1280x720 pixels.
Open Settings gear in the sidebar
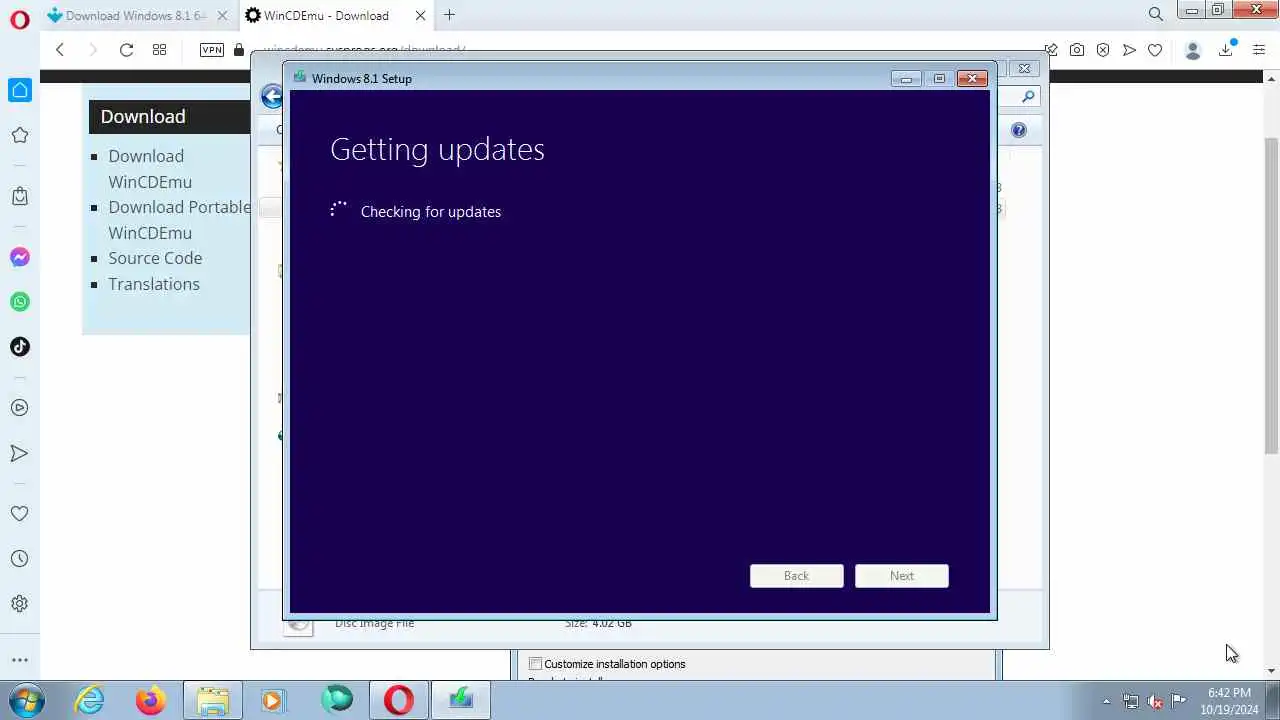pos(20,604)
